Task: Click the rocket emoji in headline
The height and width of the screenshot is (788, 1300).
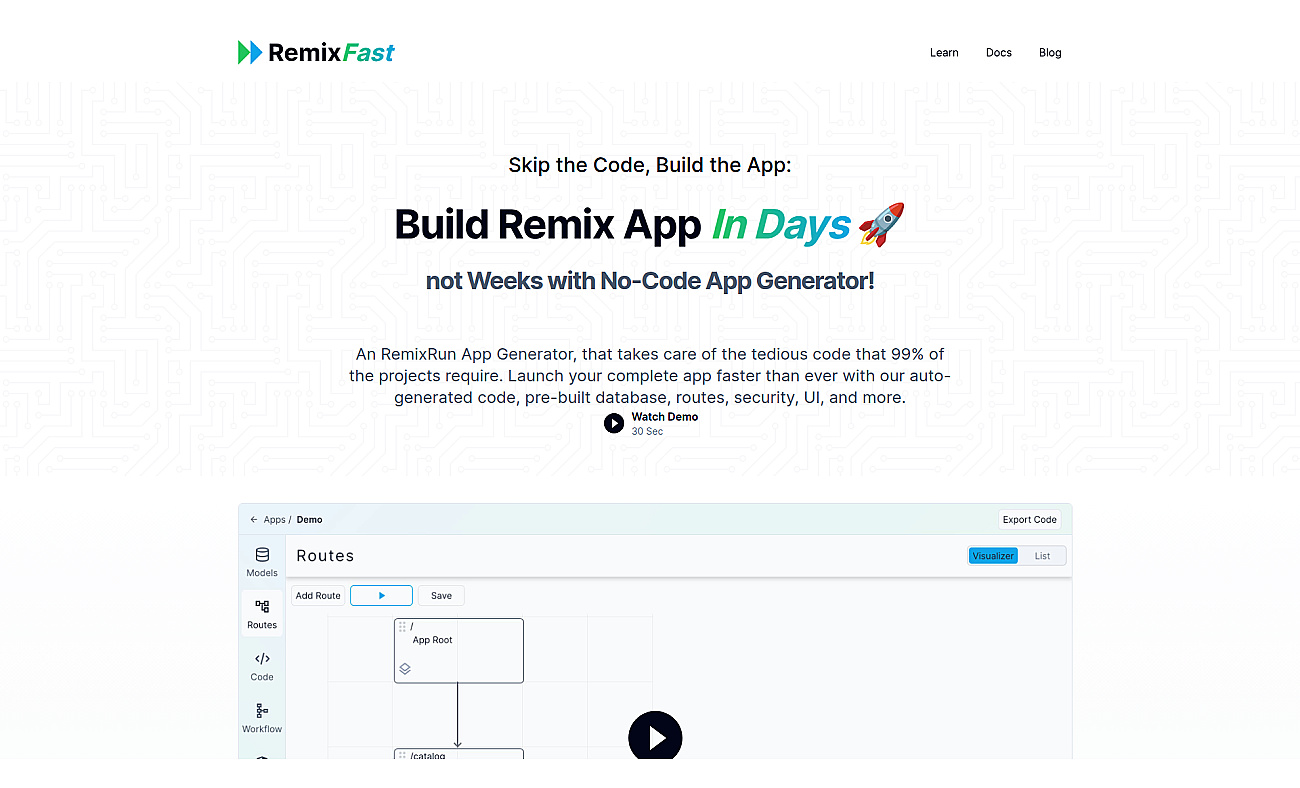Action: click(x=882, y=224)
